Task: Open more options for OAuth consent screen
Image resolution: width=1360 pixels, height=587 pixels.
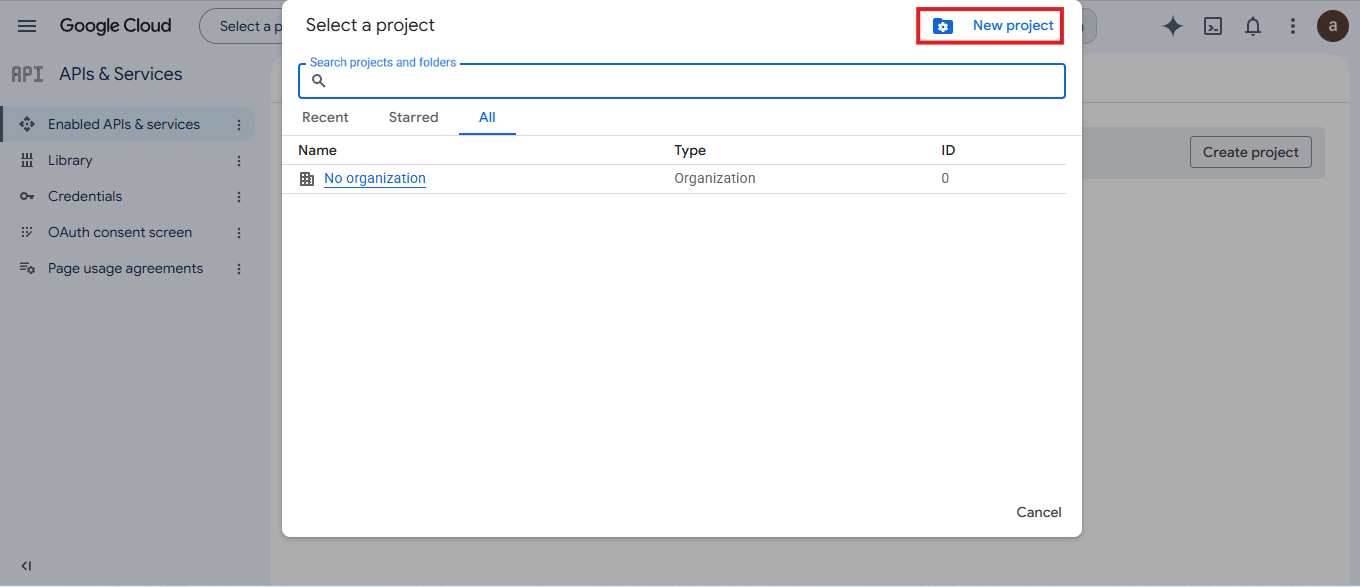Action: point(239,233)
